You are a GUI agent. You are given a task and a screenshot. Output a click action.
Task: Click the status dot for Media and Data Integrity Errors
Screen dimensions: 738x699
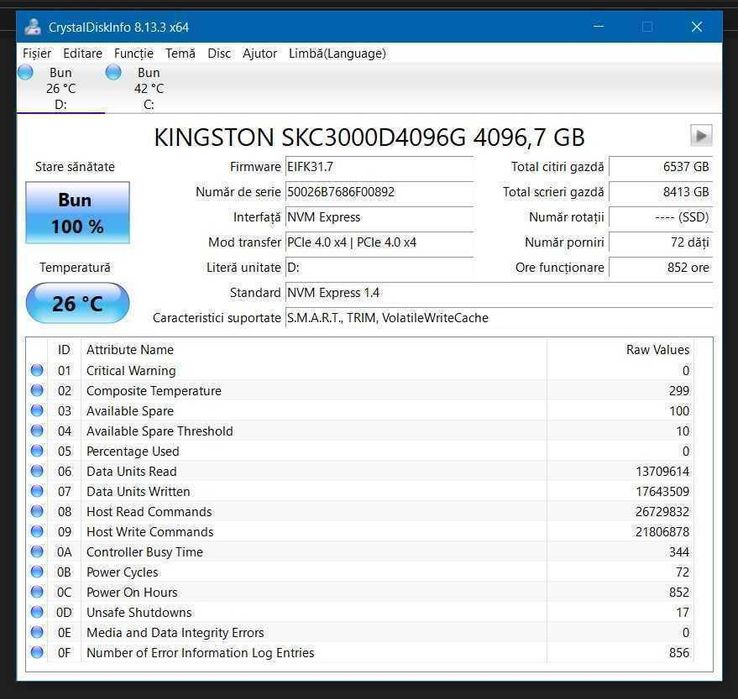[37, 632]
